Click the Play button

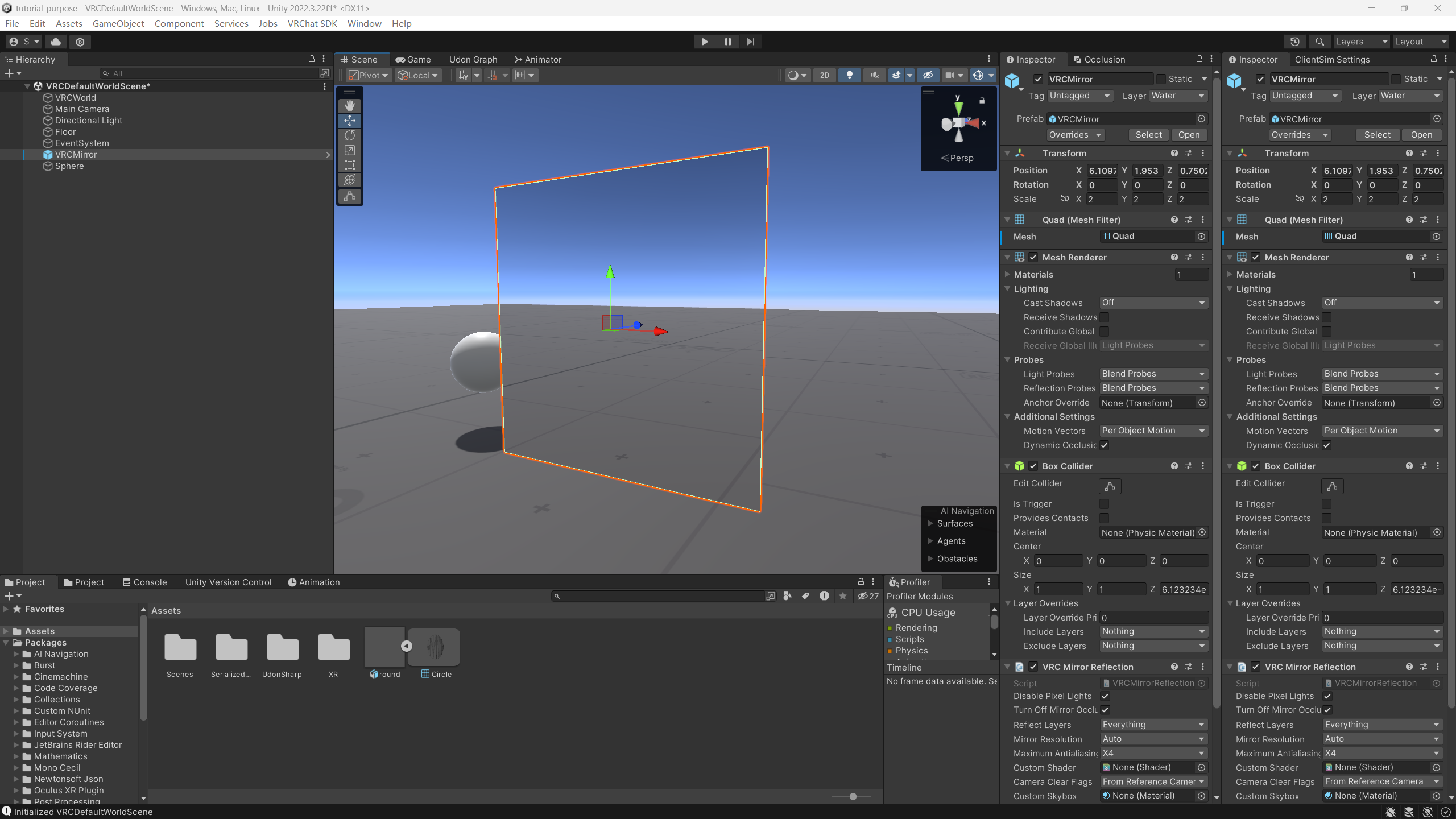click(x=705, y=42)
